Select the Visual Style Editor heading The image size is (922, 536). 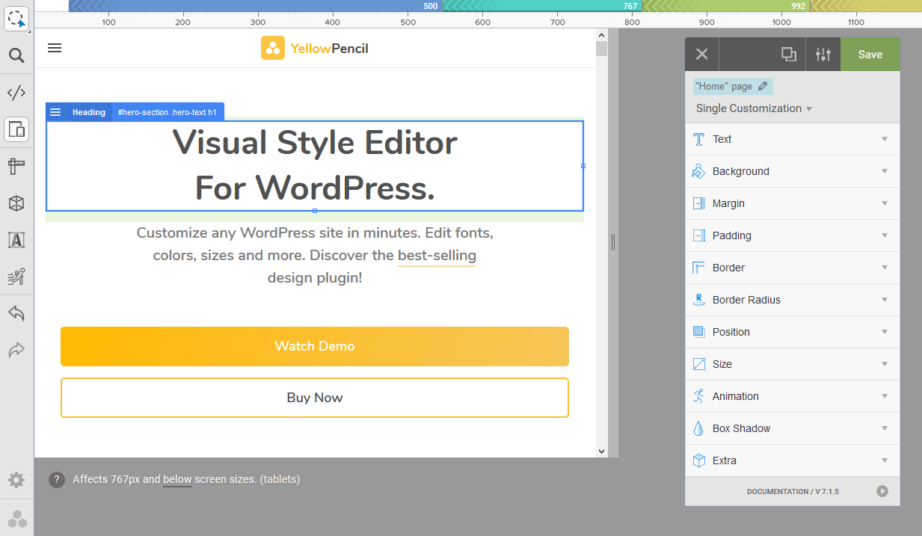(315, 166)
